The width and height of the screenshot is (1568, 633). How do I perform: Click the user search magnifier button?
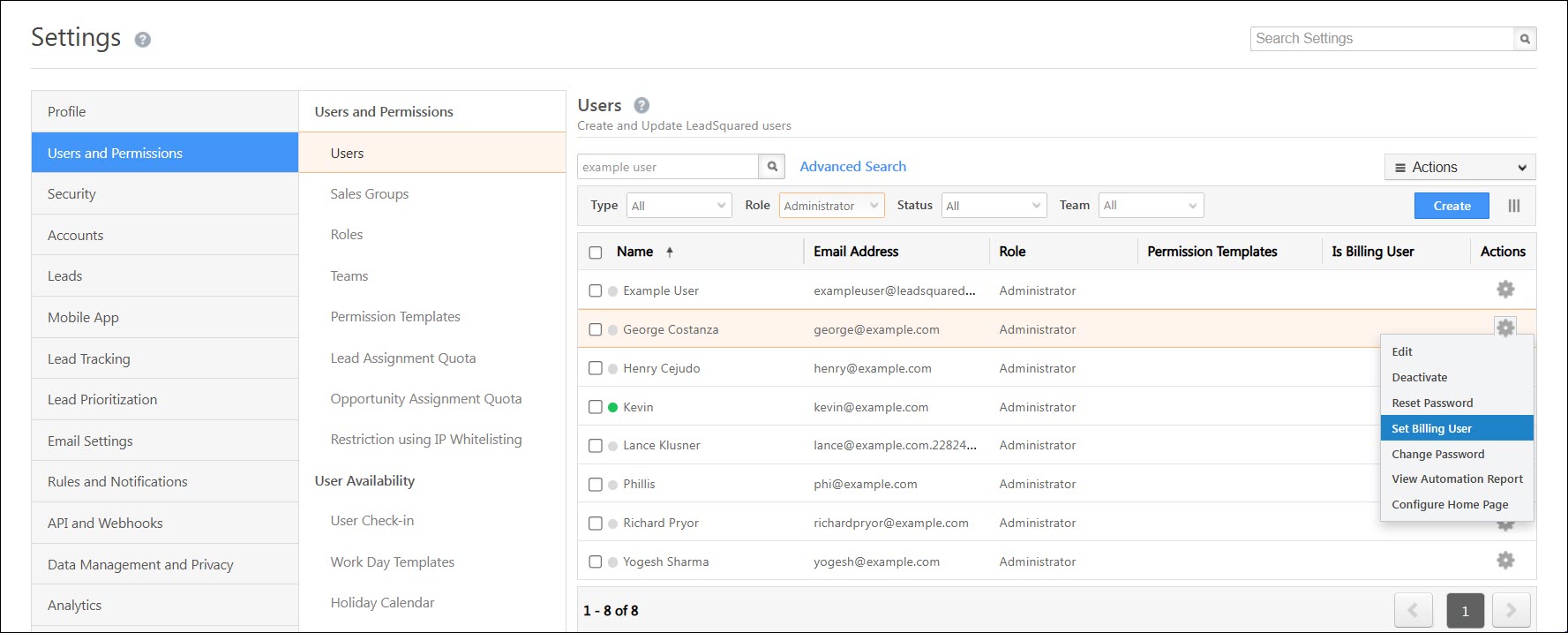click(x=772, y=167)
